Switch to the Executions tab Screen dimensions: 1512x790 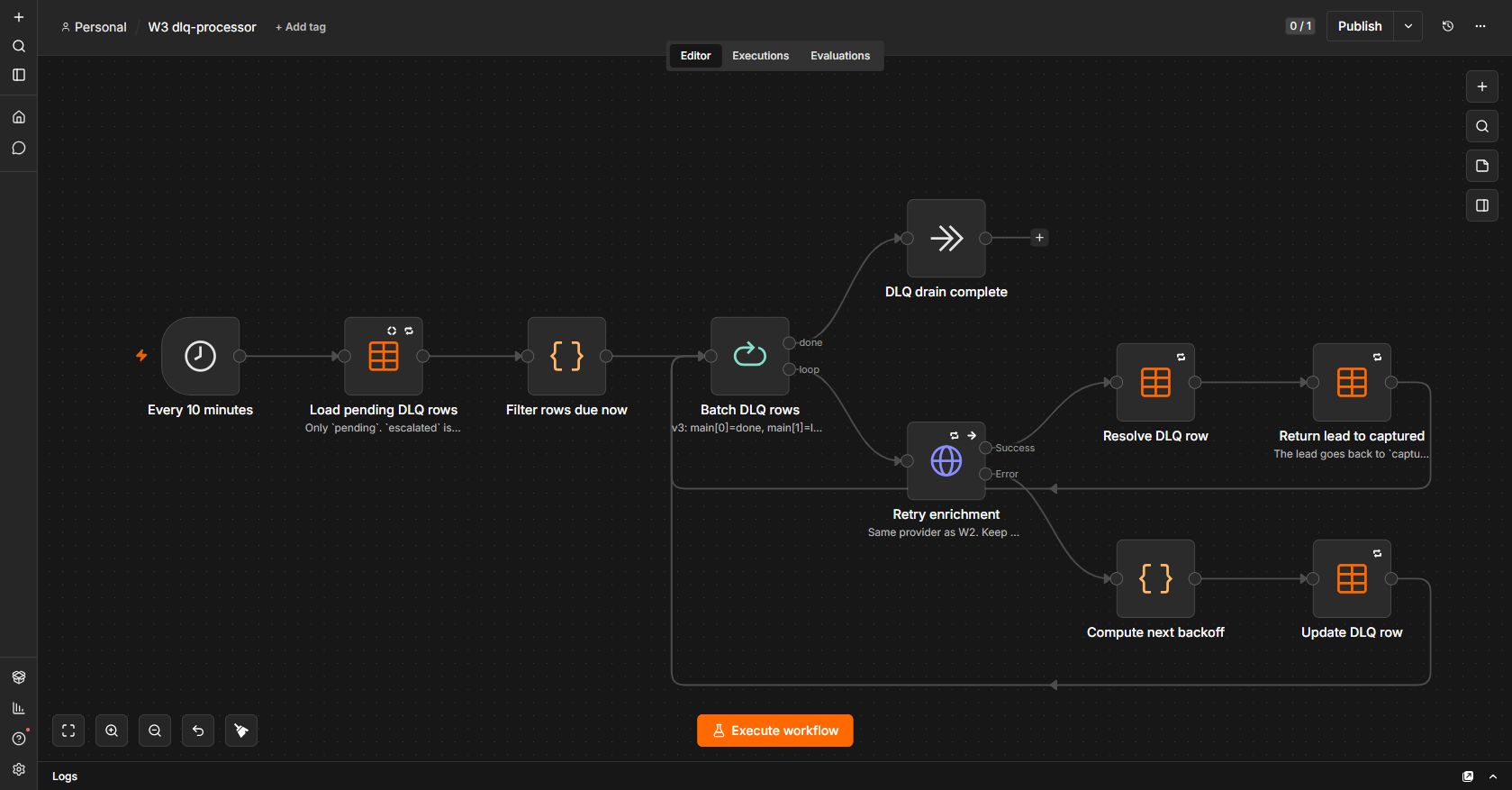(x=760, y=56)
